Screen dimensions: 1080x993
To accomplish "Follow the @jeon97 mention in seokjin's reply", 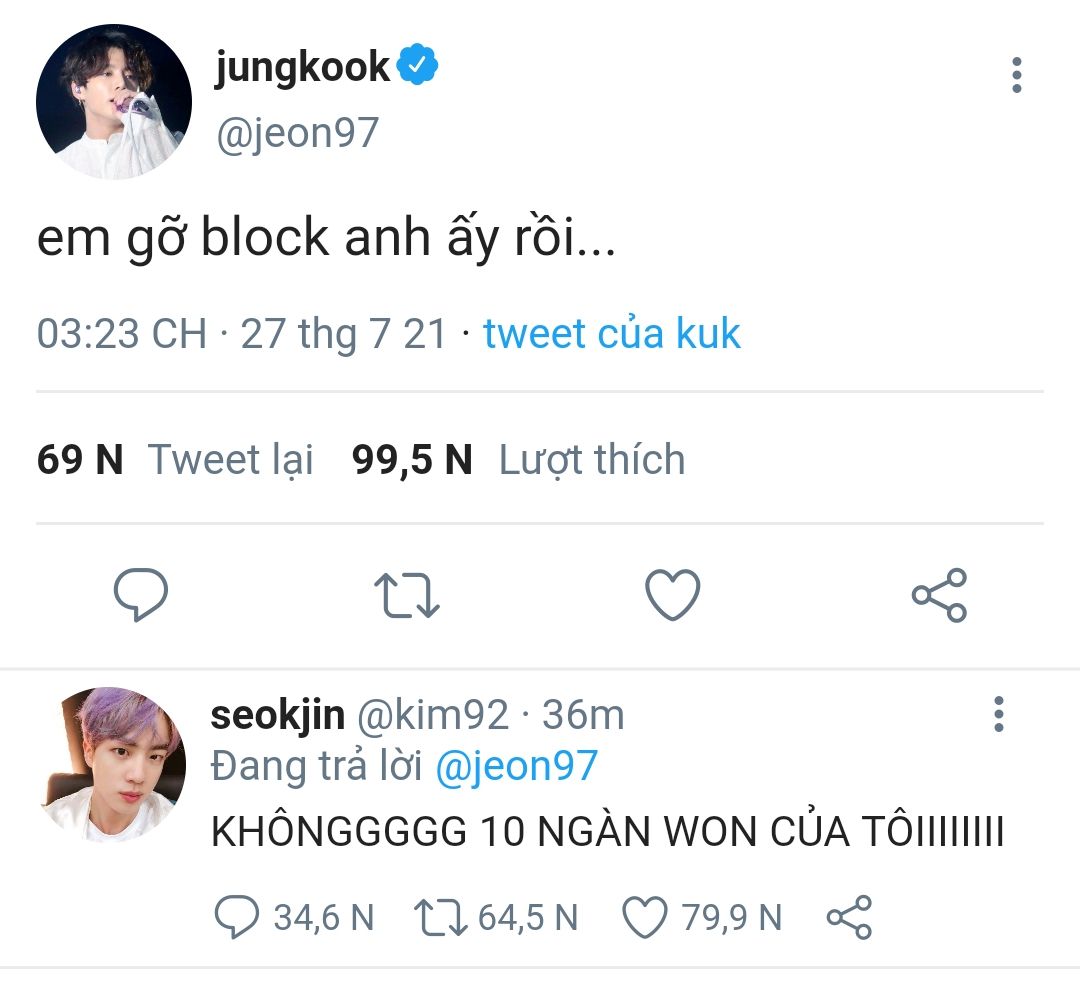I will pos(517,766).
